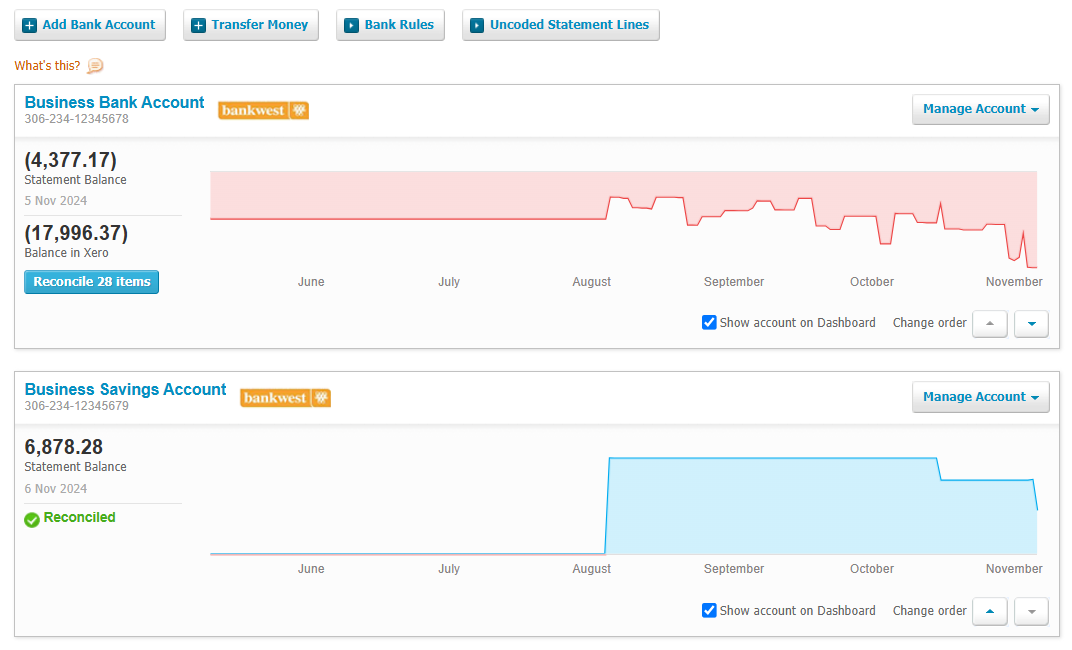Uncheck Show account on Dashboard for Business Bank Account

coord(709,323)
